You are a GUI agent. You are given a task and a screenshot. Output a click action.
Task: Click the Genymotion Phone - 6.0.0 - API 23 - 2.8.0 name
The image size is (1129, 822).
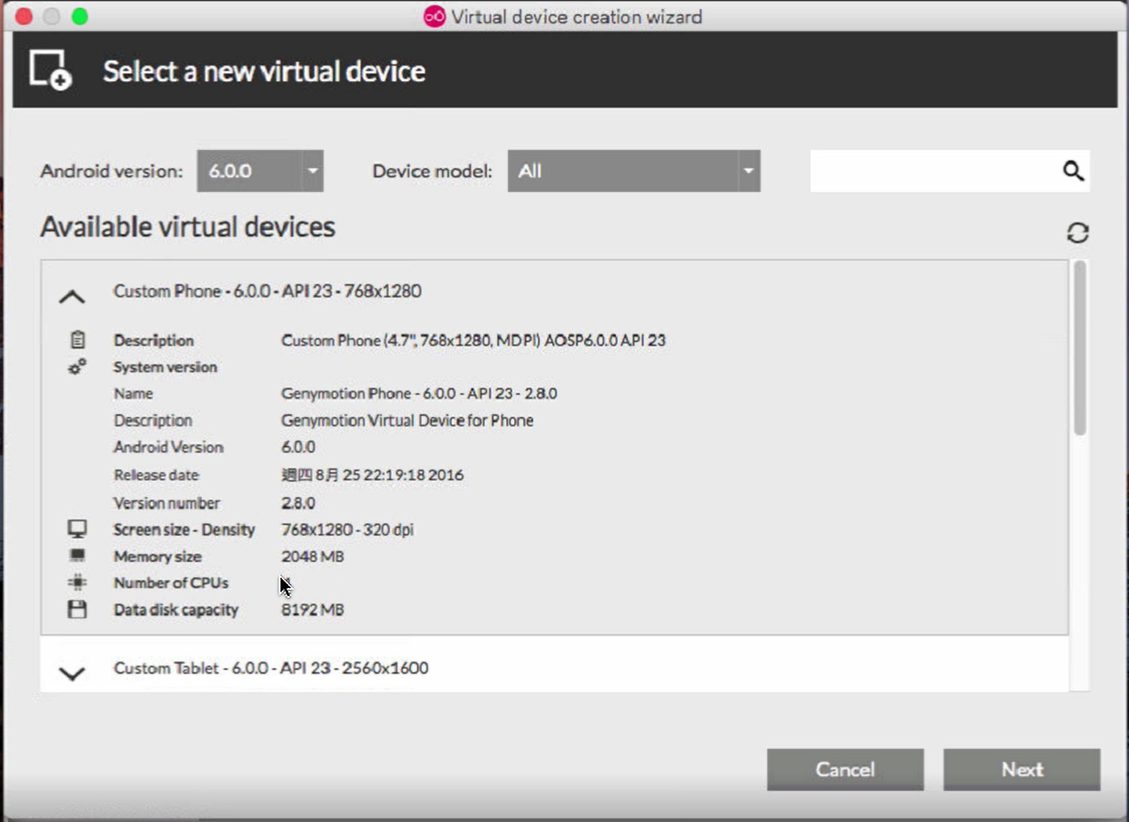tap(419, 394)
